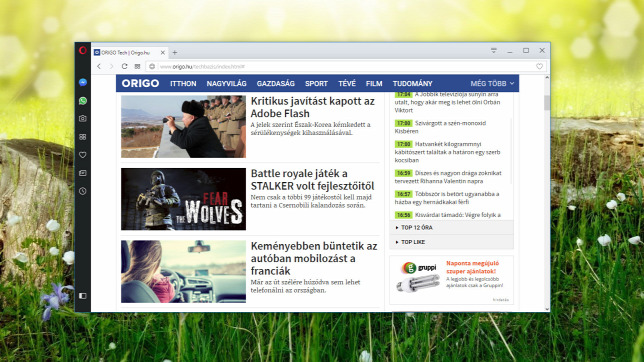644x362 pixels.
Task: Click the origo.hu address bar
Action: point(345,66)
